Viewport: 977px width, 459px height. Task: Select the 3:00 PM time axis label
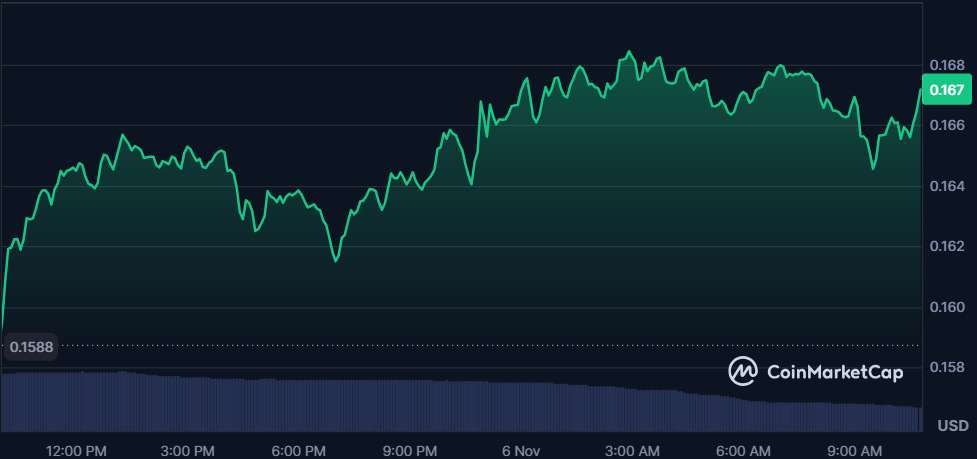coord(188,448)
